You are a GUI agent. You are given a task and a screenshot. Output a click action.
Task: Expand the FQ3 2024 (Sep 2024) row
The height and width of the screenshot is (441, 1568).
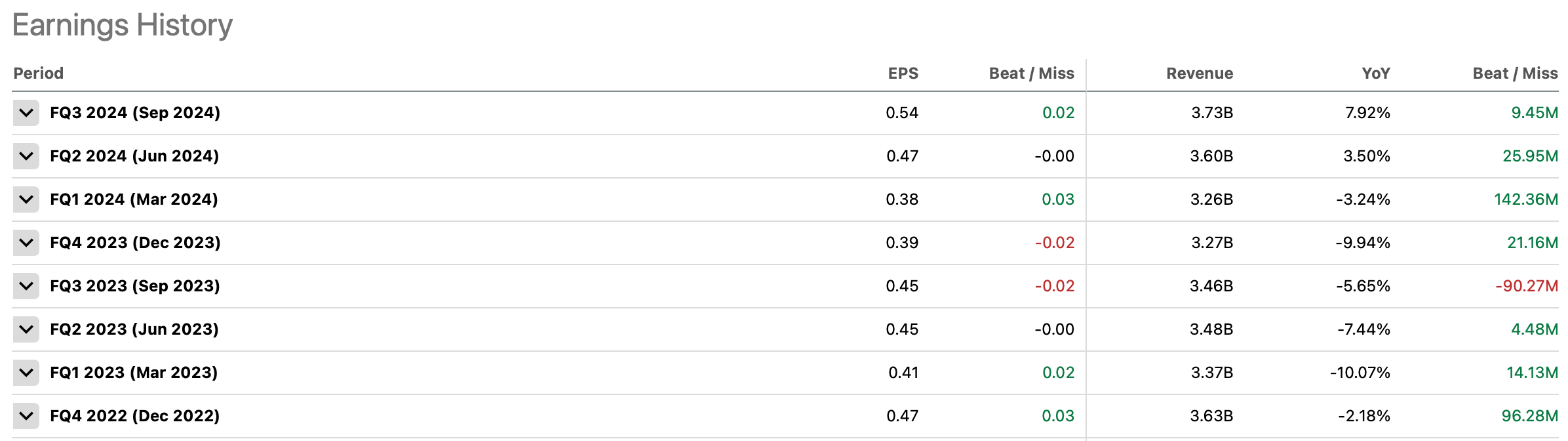[26, 113]
